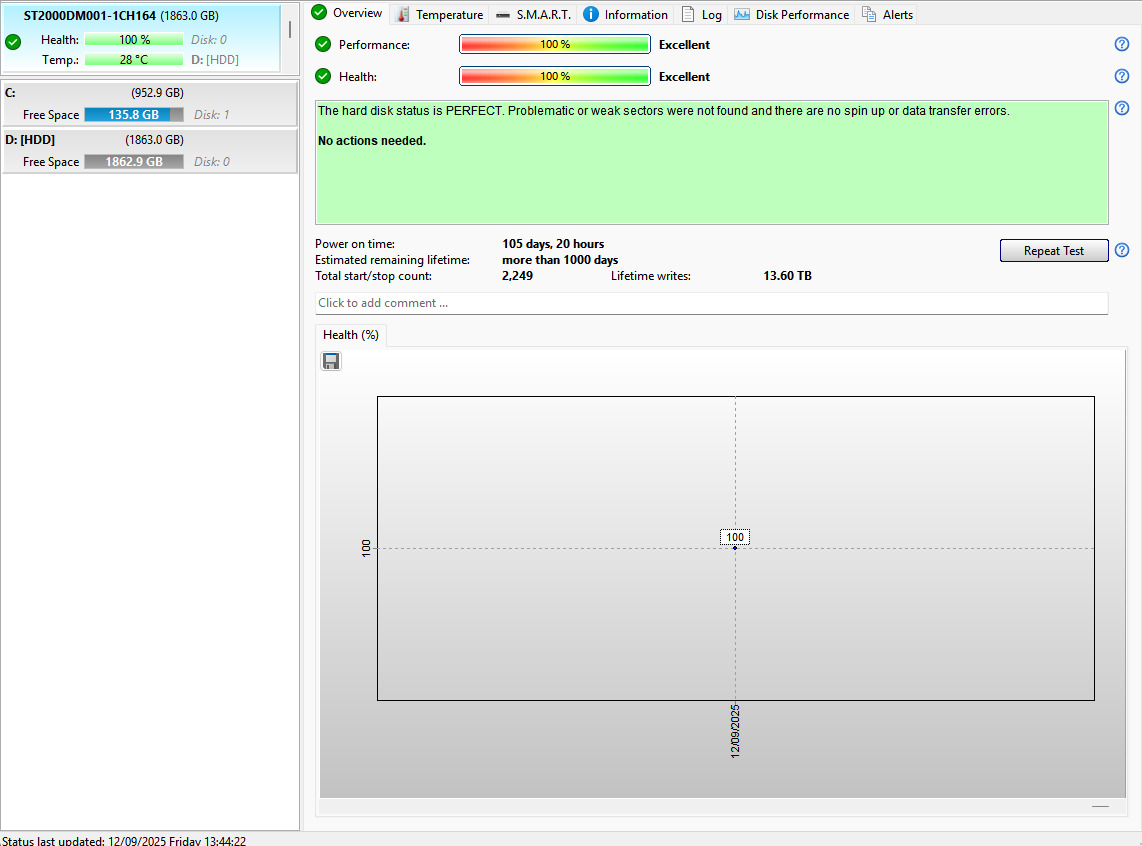Click the save graph floppy disk icon
The width and height of the screenshot is (1142, 846).
331,361
